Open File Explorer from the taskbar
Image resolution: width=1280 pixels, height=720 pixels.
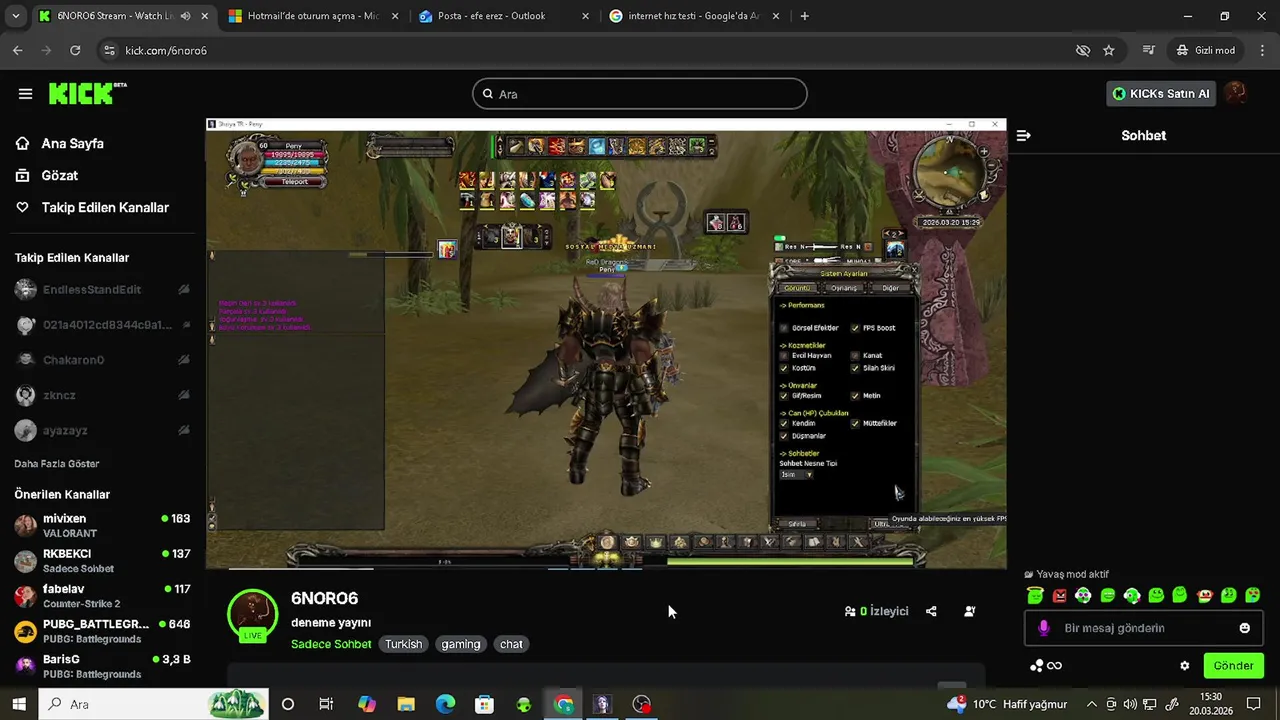point(406,704)
